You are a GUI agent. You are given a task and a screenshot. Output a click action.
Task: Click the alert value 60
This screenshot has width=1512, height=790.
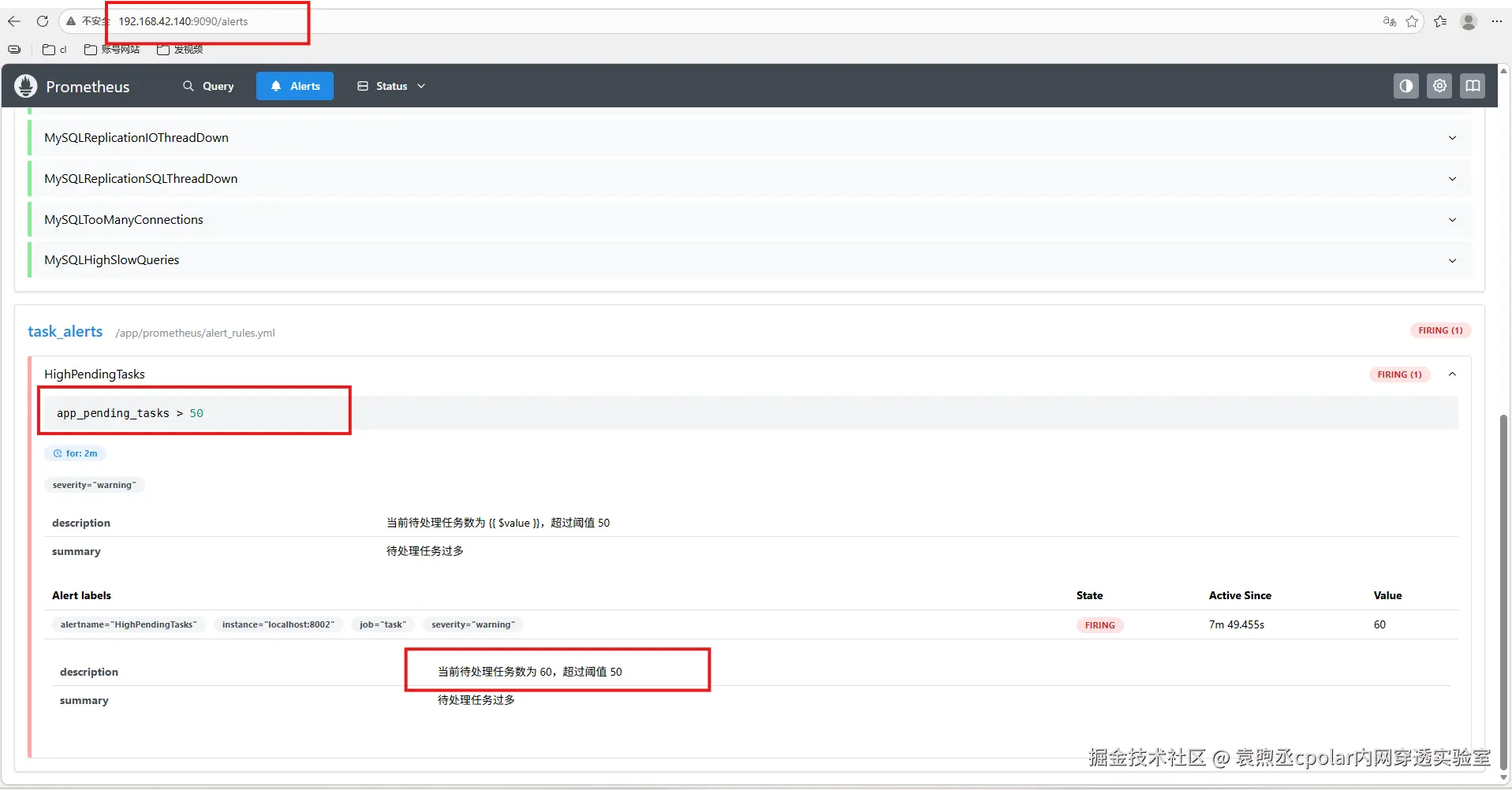coord(1379,624)
